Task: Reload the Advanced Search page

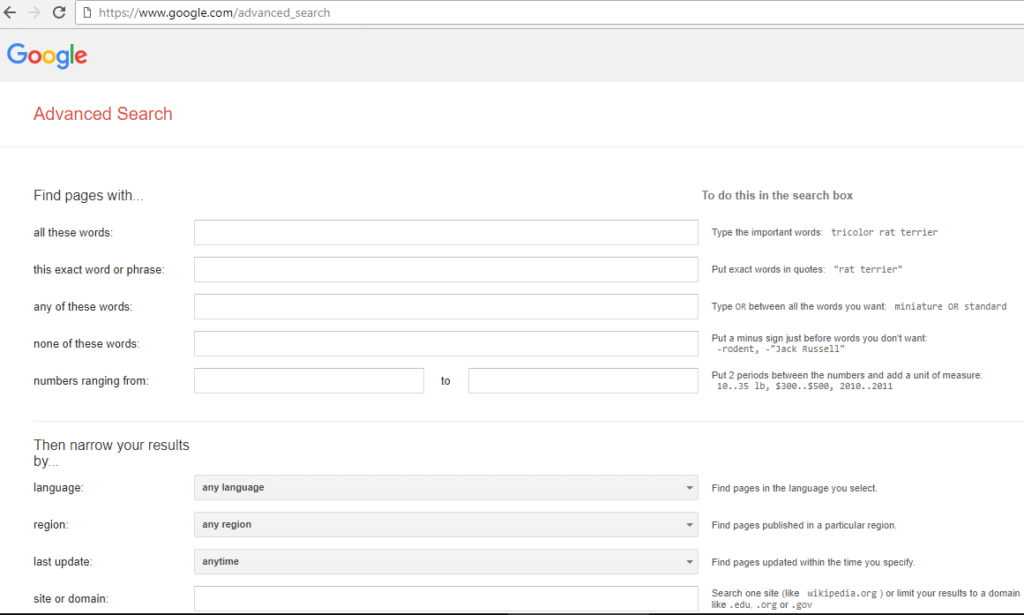Action: pos(59,13)
